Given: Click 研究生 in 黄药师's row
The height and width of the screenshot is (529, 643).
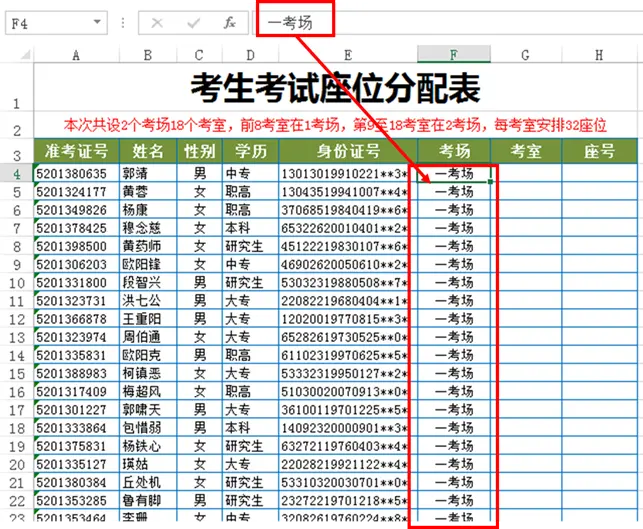Looking at the screenshot, I should (x=250, y=246).
